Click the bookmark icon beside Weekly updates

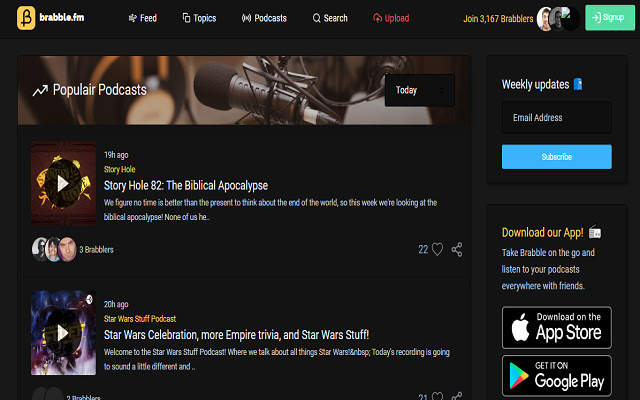(578, 84)
